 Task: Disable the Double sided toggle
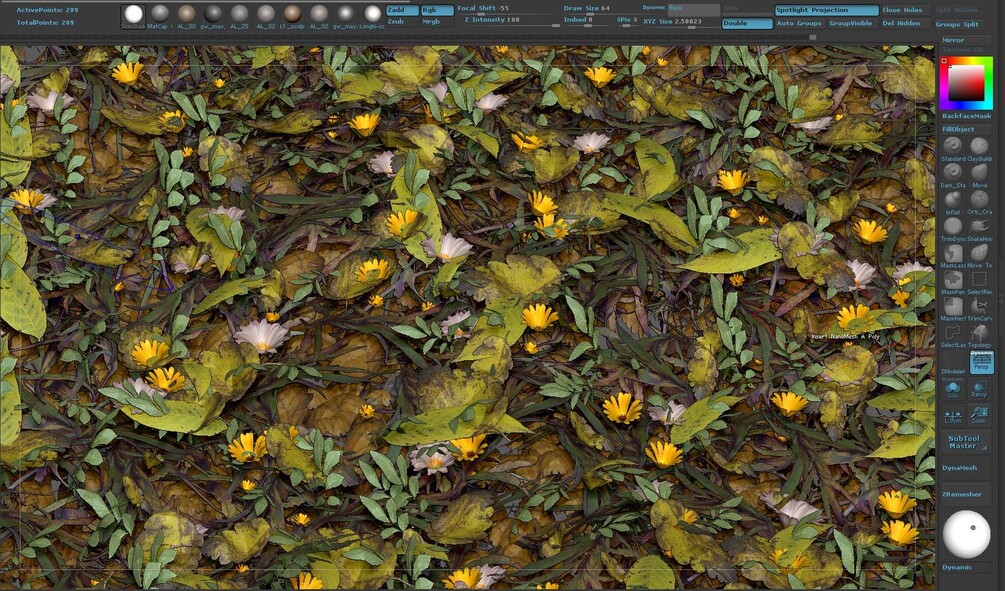tap(747, 23)
